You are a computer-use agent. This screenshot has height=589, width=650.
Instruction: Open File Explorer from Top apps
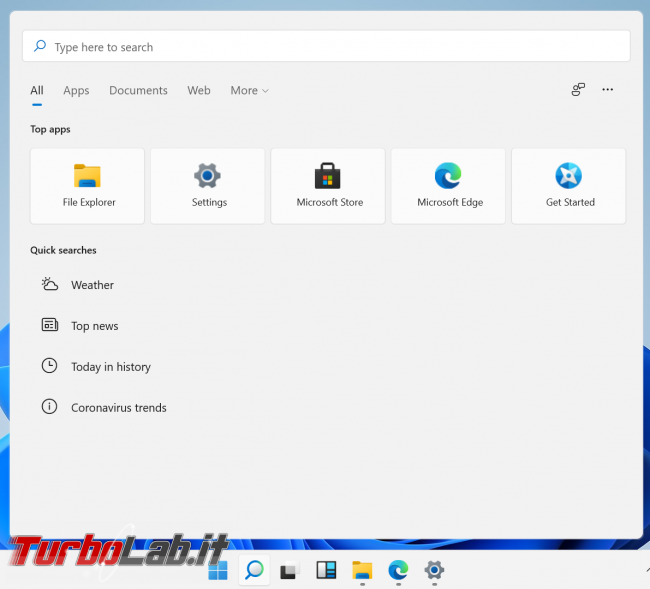coord(87,186)
